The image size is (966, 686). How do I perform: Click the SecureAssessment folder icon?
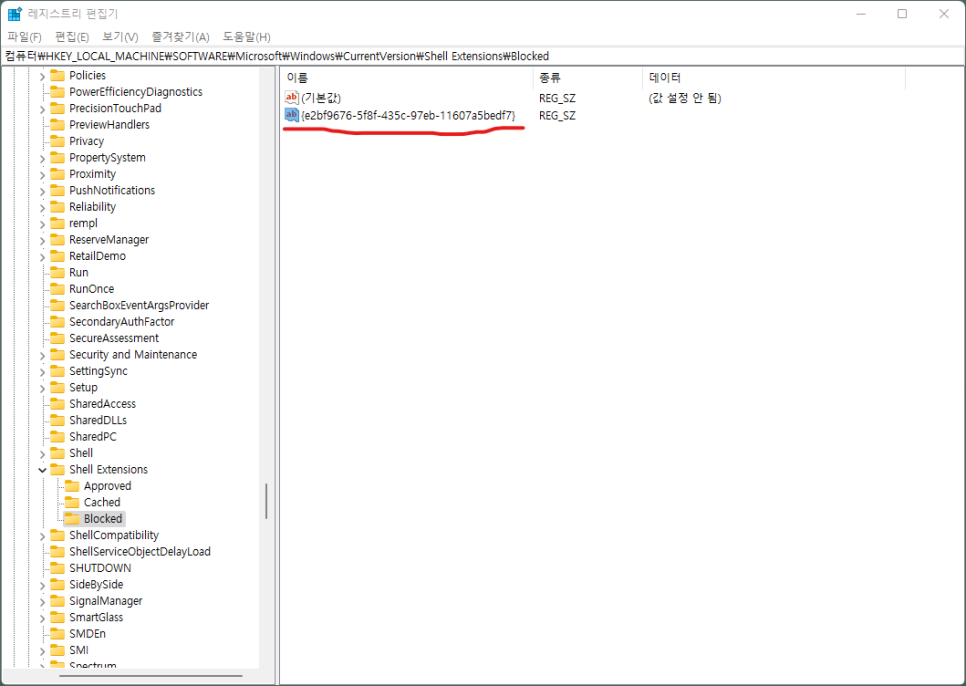(x=57, y=338)
